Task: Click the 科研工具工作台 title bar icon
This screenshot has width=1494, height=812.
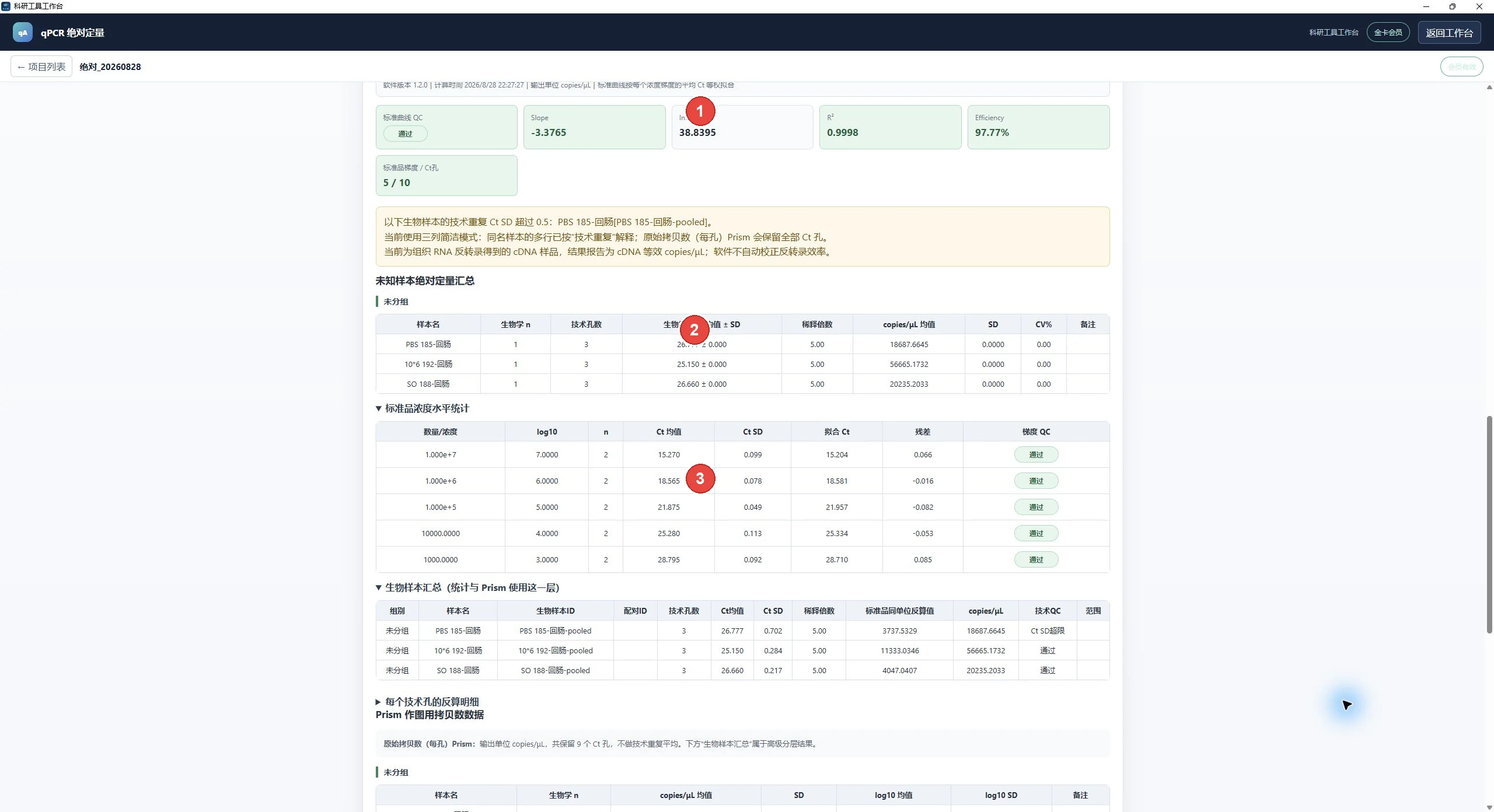Action: [x=6, y=6]
